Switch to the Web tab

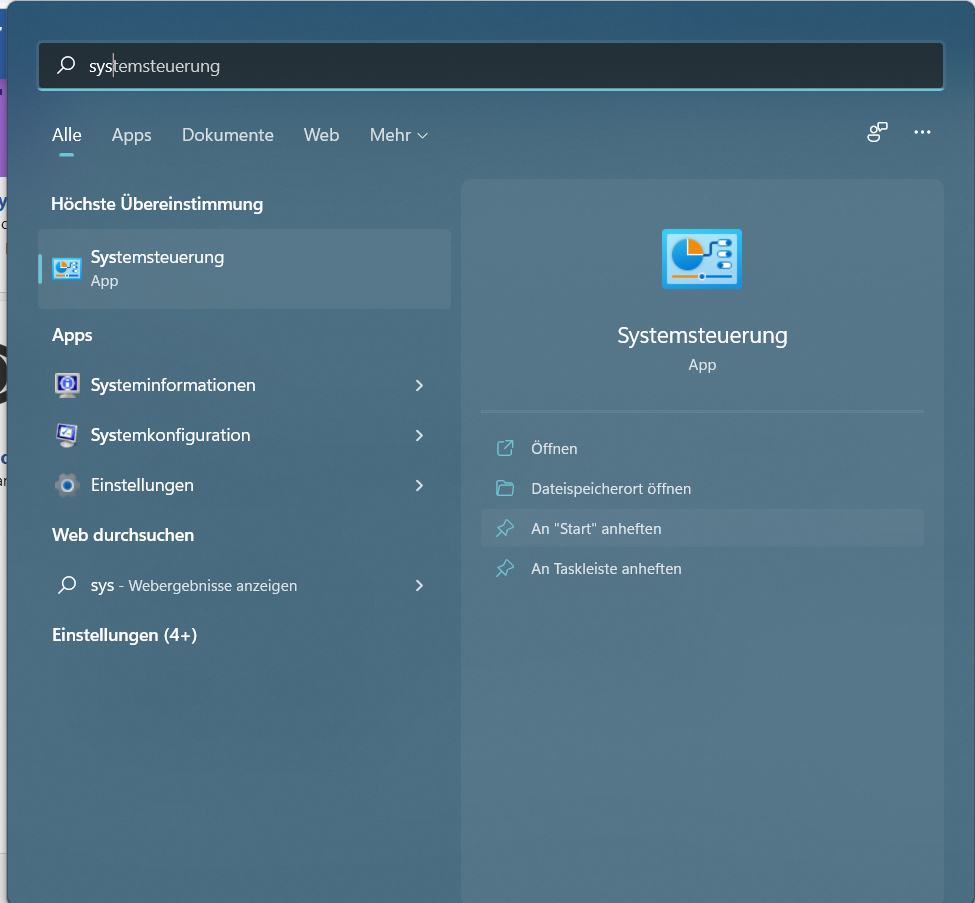(x=321, y=135)
